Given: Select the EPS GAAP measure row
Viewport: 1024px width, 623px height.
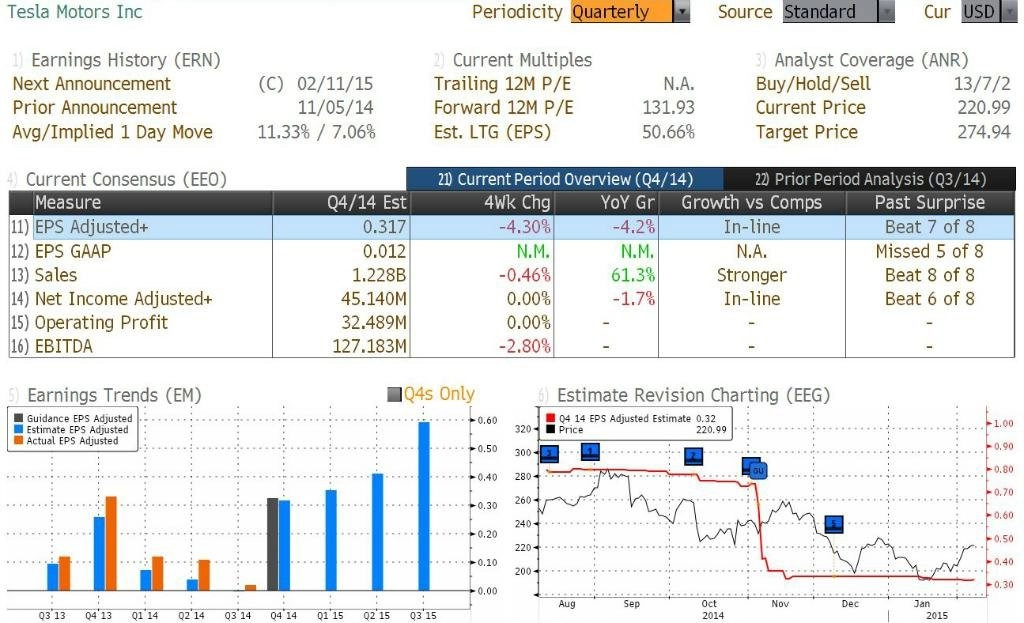Looking at the screenshot, I should (x=512, y=251).
